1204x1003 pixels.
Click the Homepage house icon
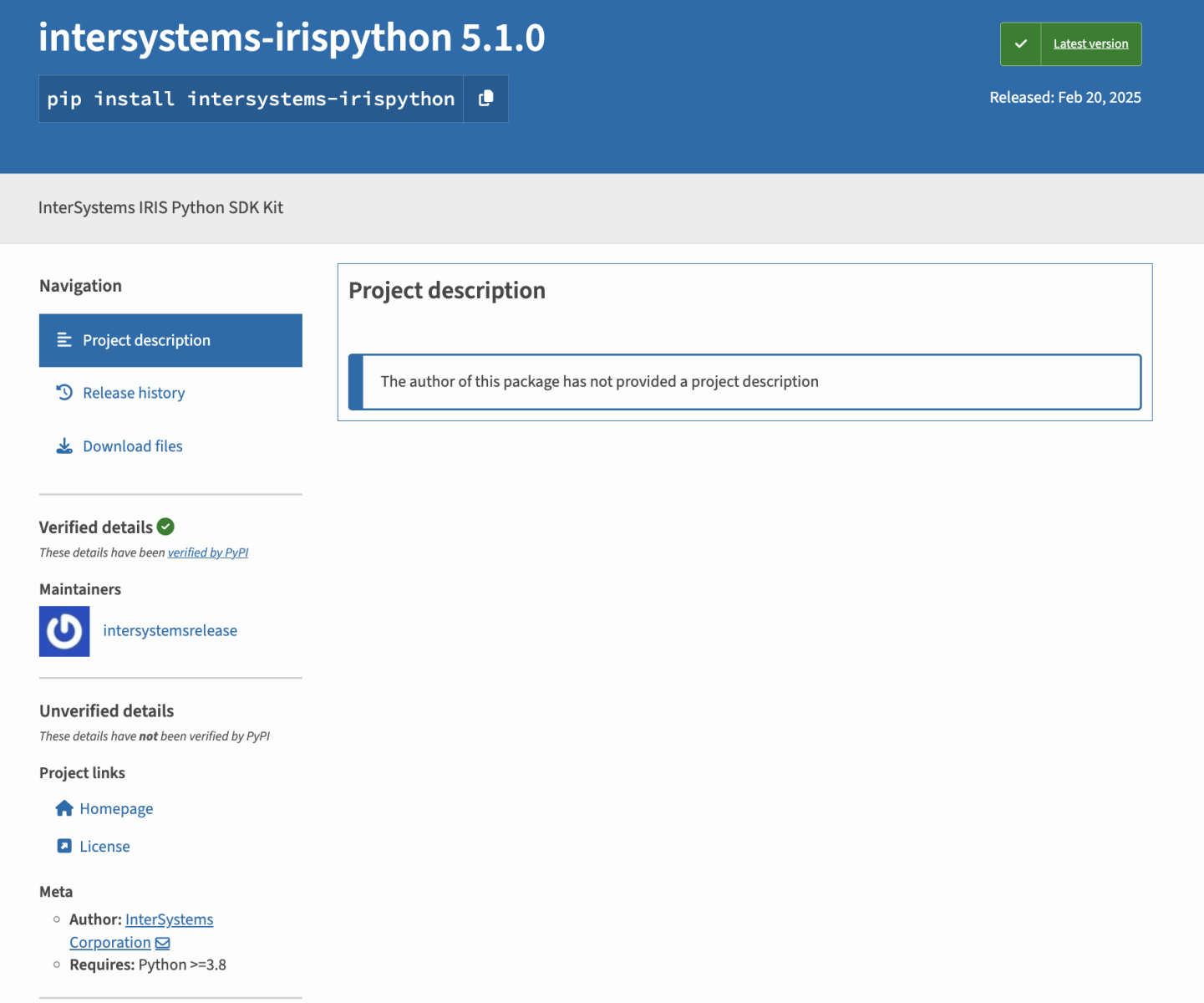point(64,808)
